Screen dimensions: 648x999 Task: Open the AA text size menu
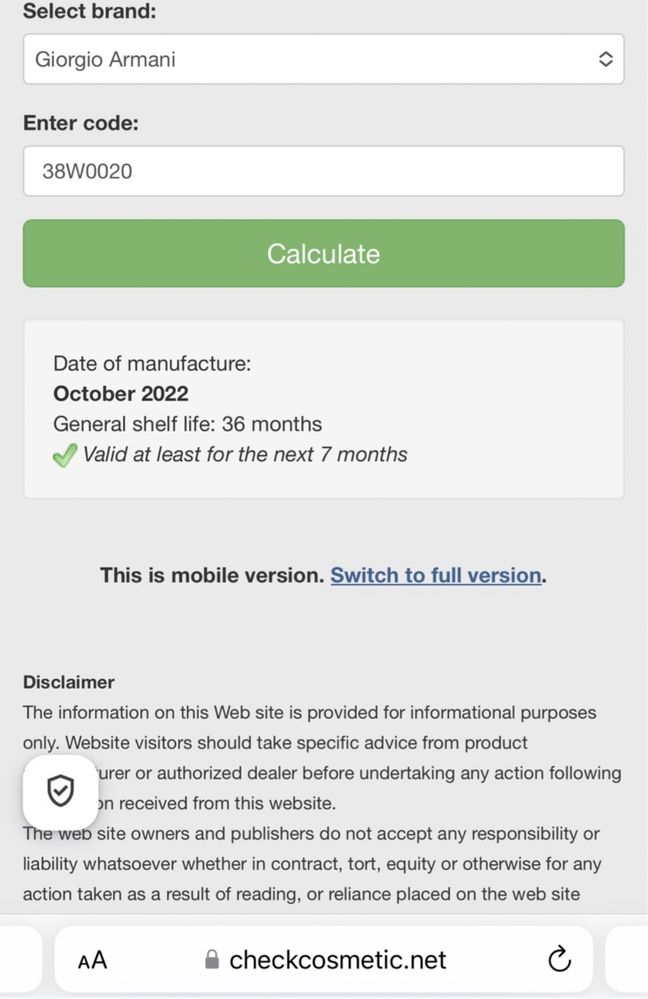click(92, 959)
